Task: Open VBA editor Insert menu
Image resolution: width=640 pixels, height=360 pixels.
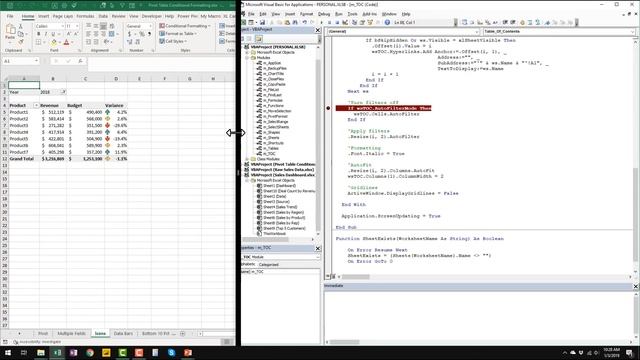Action: [x=290, y=14]
